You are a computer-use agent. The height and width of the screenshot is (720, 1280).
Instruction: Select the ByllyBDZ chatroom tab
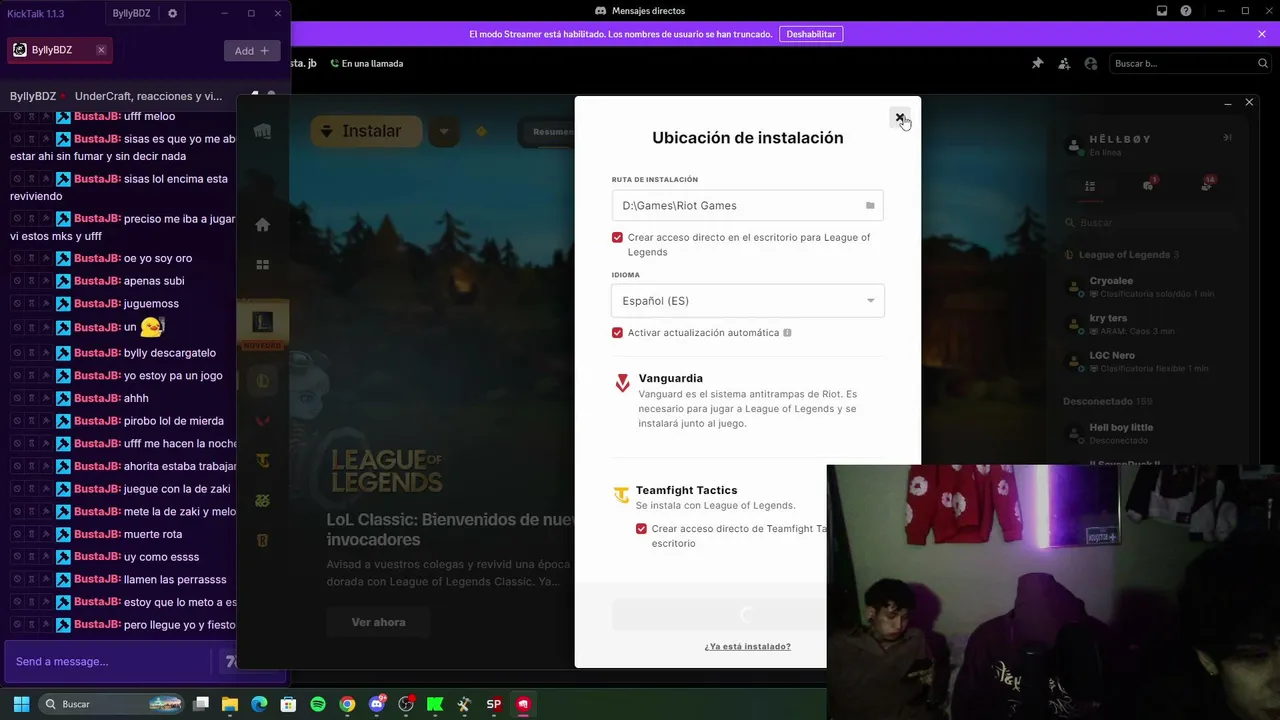[x=59, y=50]
